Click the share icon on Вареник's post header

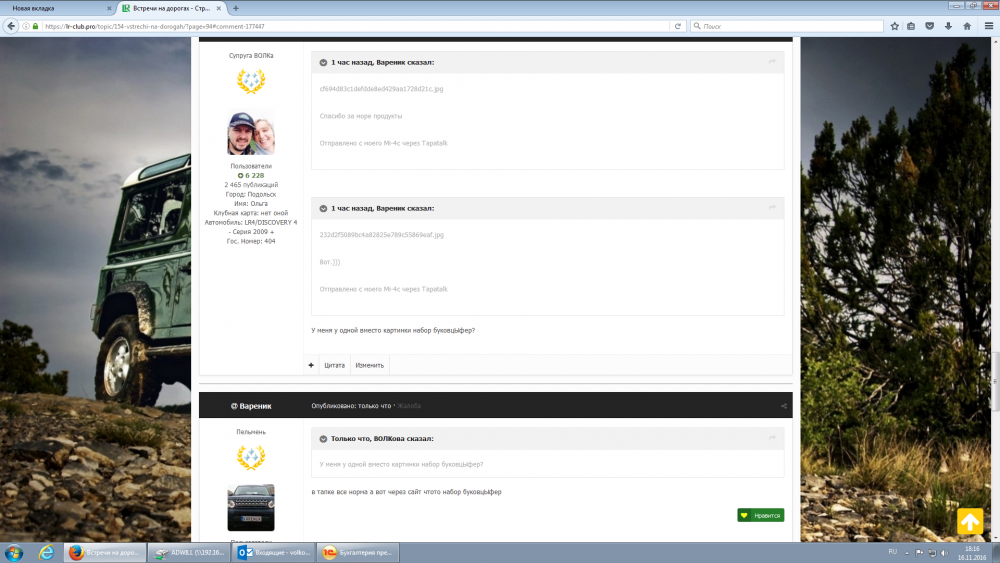coord(783,406)
